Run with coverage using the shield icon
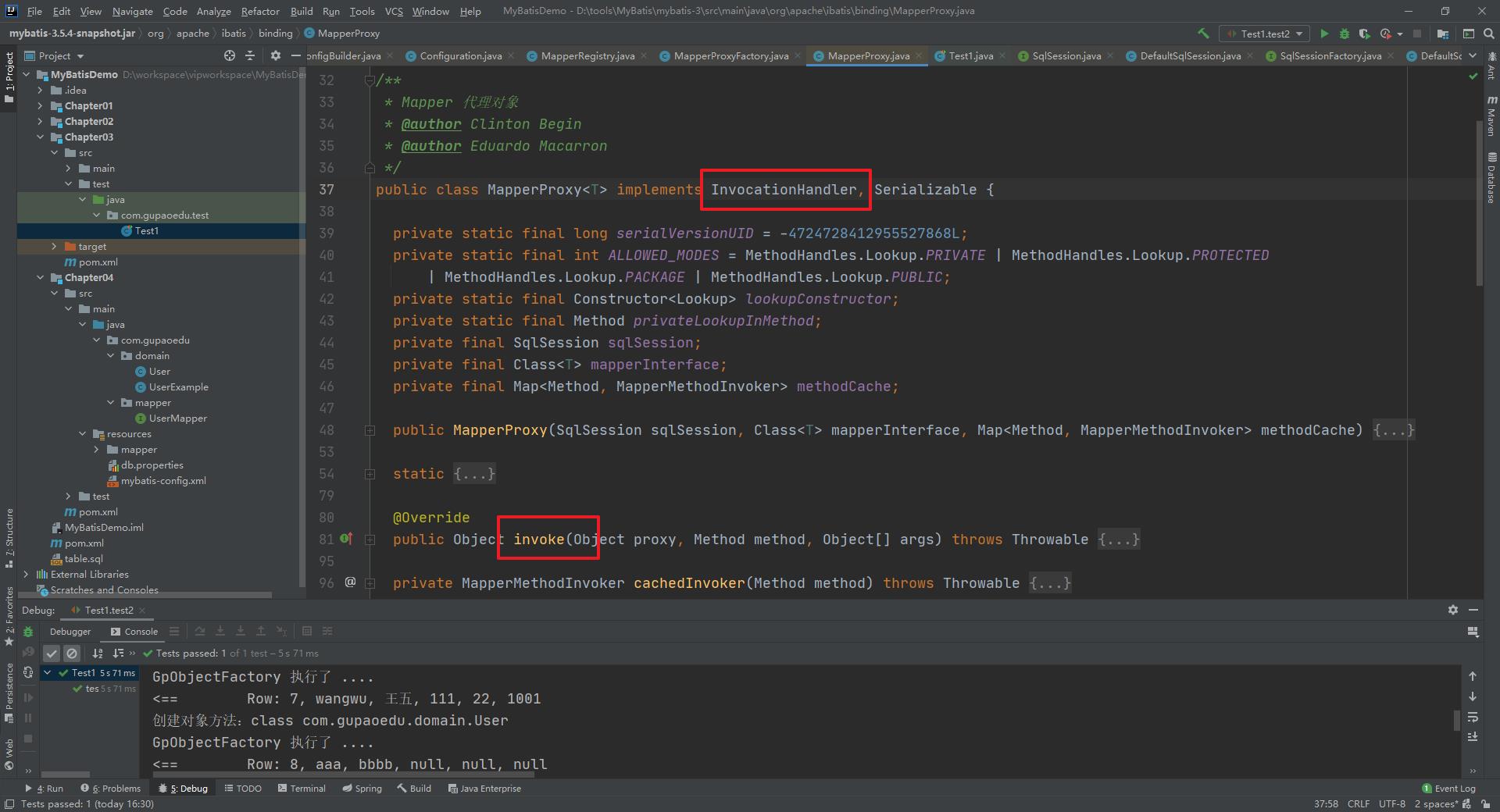The image size is (1500, 812). (x=1365, y=34)
